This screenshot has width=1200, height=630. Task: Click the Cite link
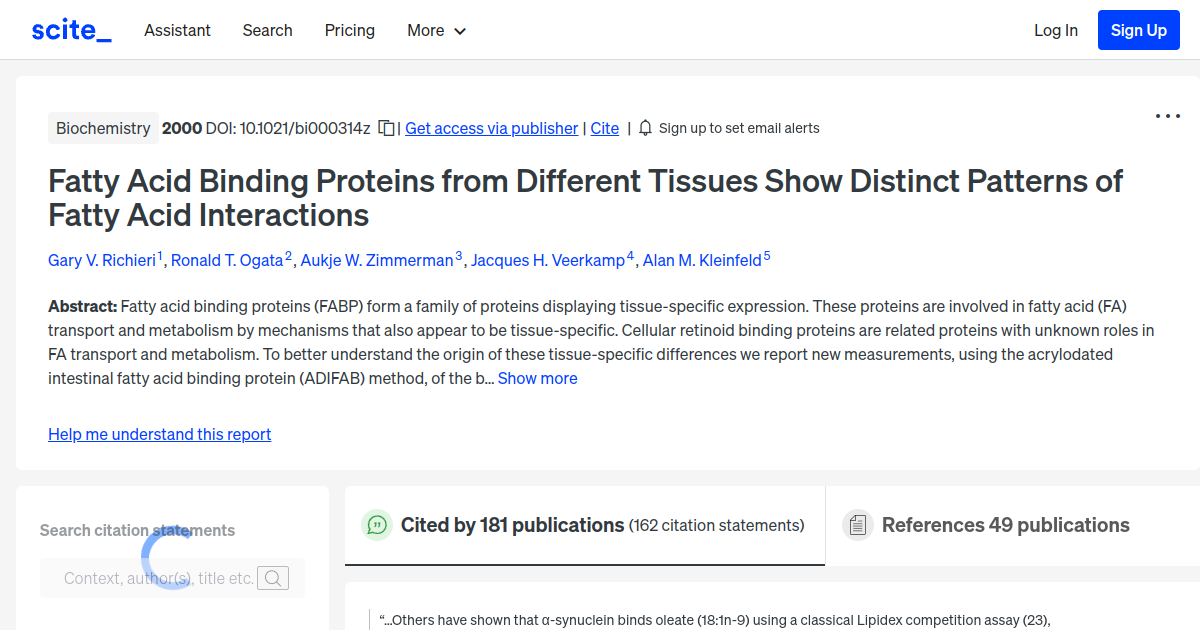pyautogui.click(x=604, y=128)
